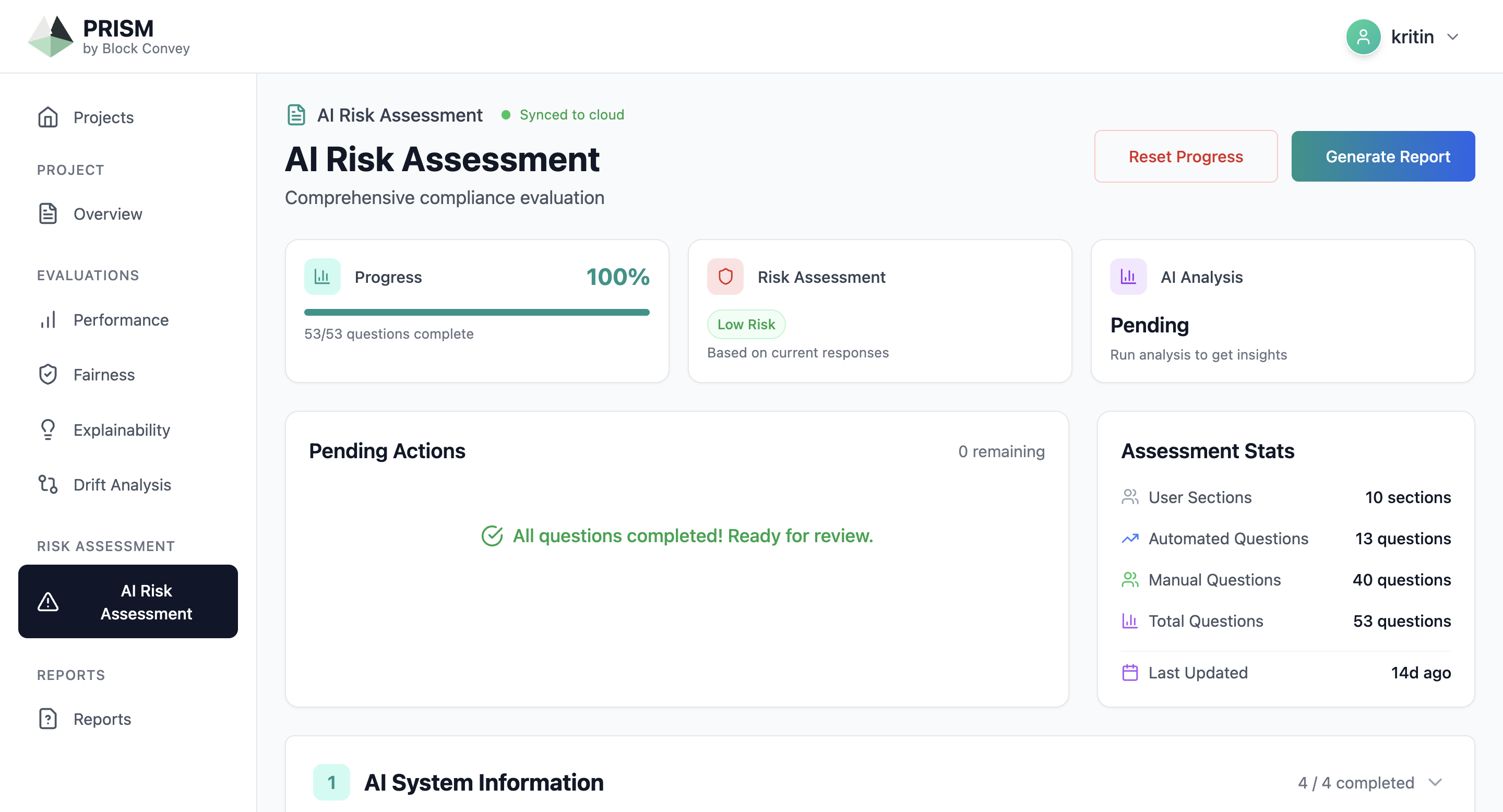The image size is (1503, 812).
Task: Expand the AI System Information section chevron
Action: click(1435, 782)
